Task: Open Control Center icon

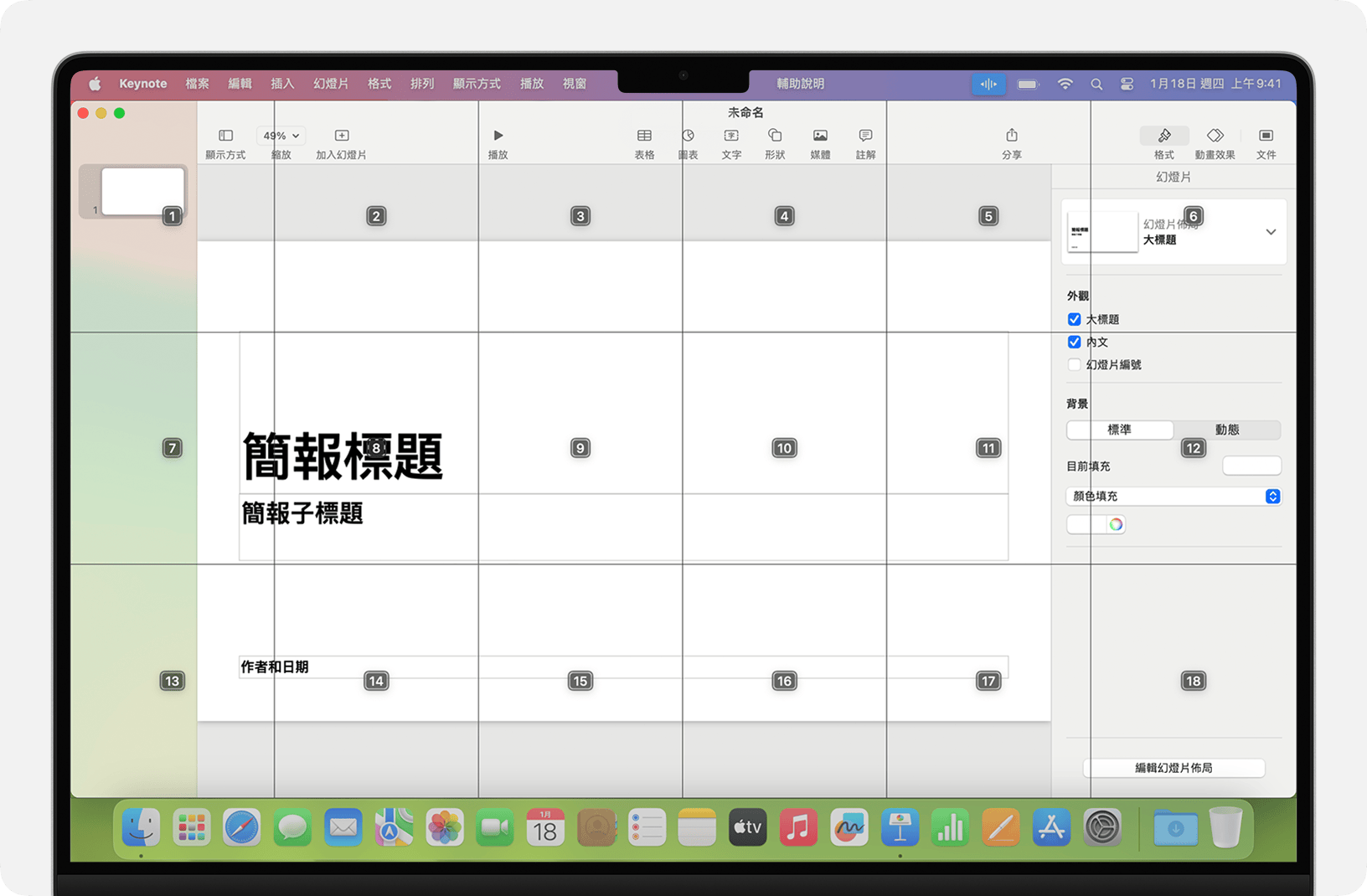Action: [x=1127, y=84]
